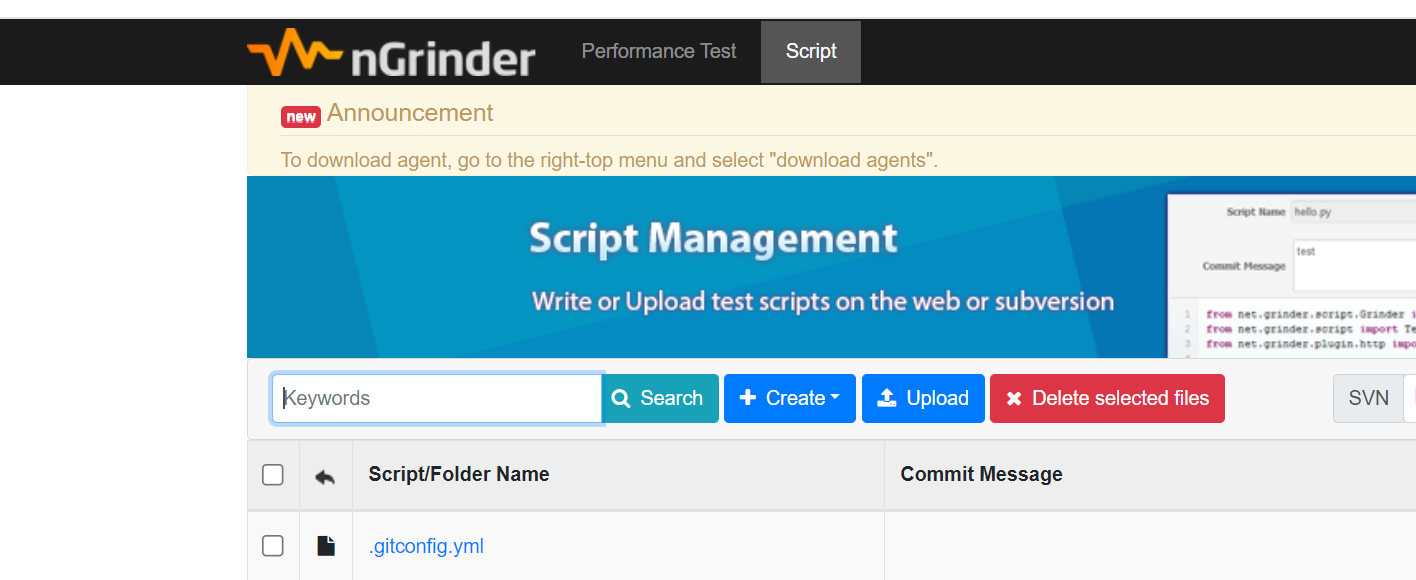Image resolution: width=1416 pixels, height=580 pixels.
Task: Switch to the Script tab
Action: point(811,51)
